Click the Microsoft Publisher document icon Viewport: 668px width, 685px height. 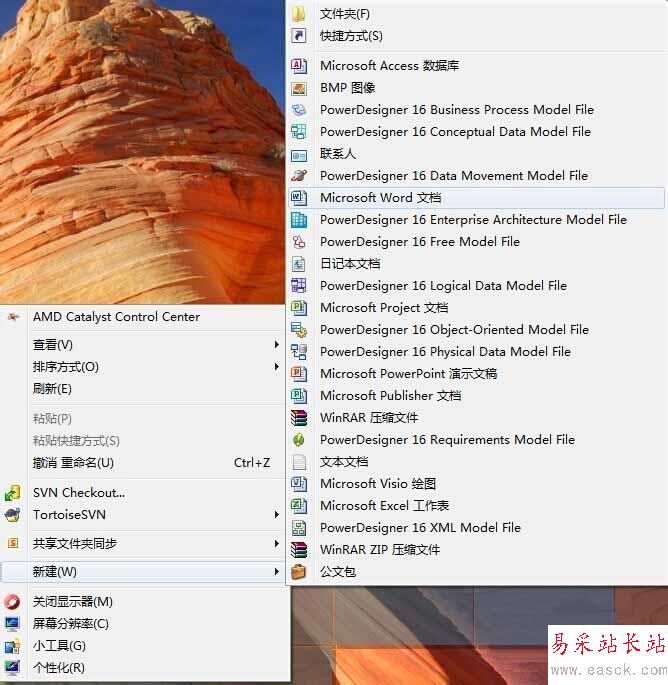point(299,395)
